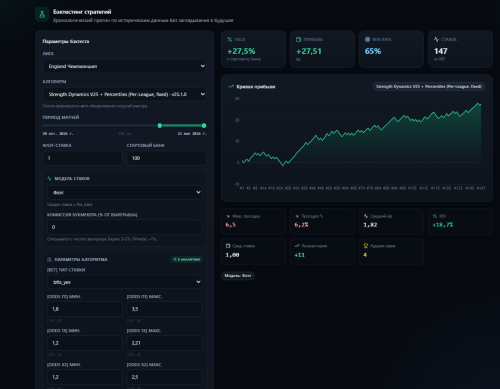Focus the Флэт-ставка input field
The image size is (500, 389).
tap(82, 158)
